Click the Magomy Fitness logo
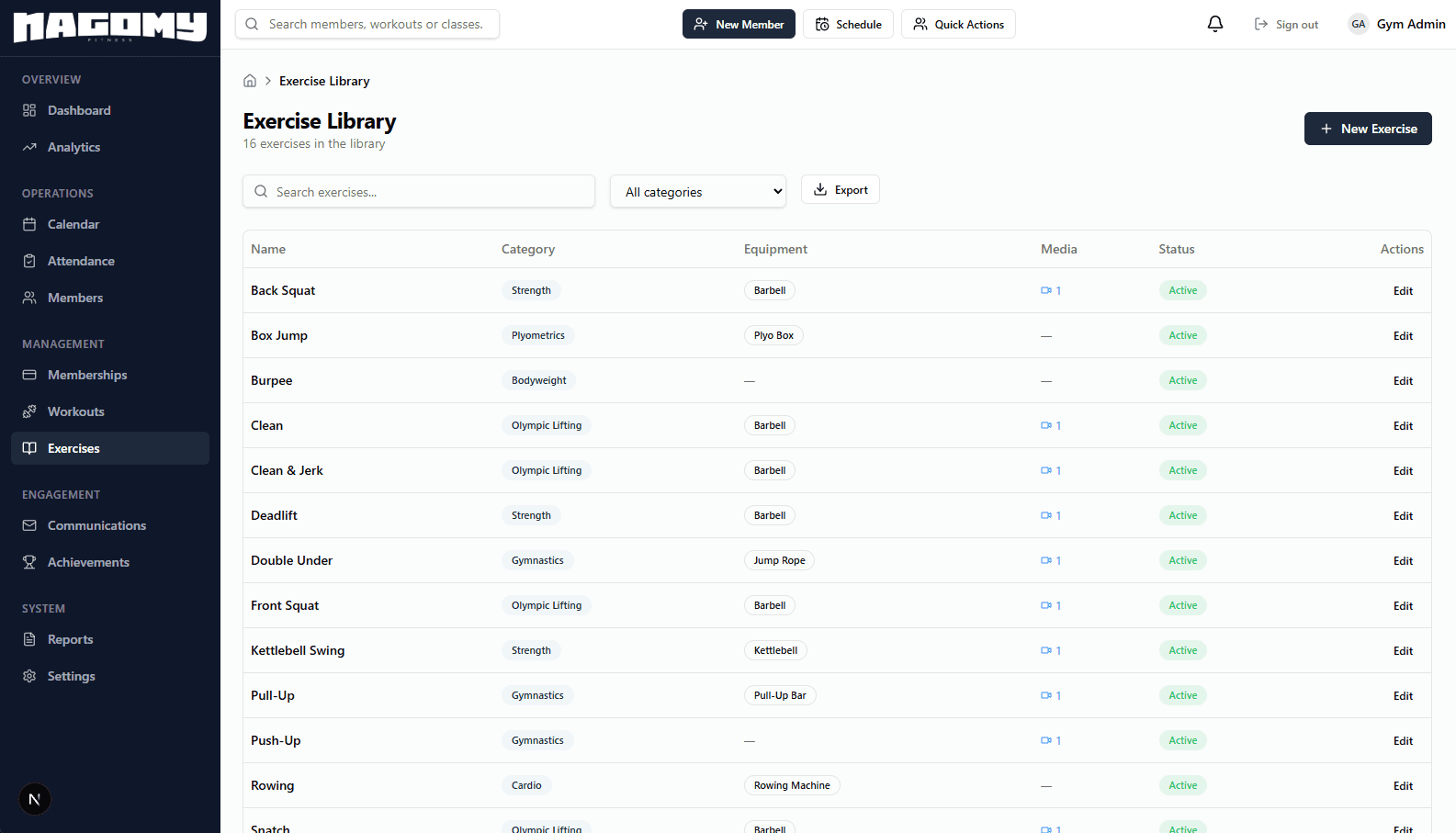The width and height of the screenshot is (1456, 833). (x=110, y=28)
